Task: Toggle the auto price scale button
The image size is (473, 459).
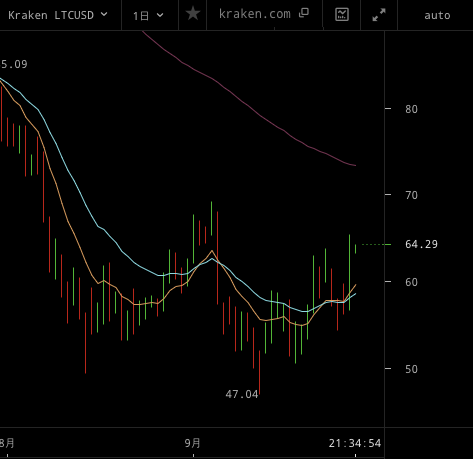Action: tap(437, 15)
